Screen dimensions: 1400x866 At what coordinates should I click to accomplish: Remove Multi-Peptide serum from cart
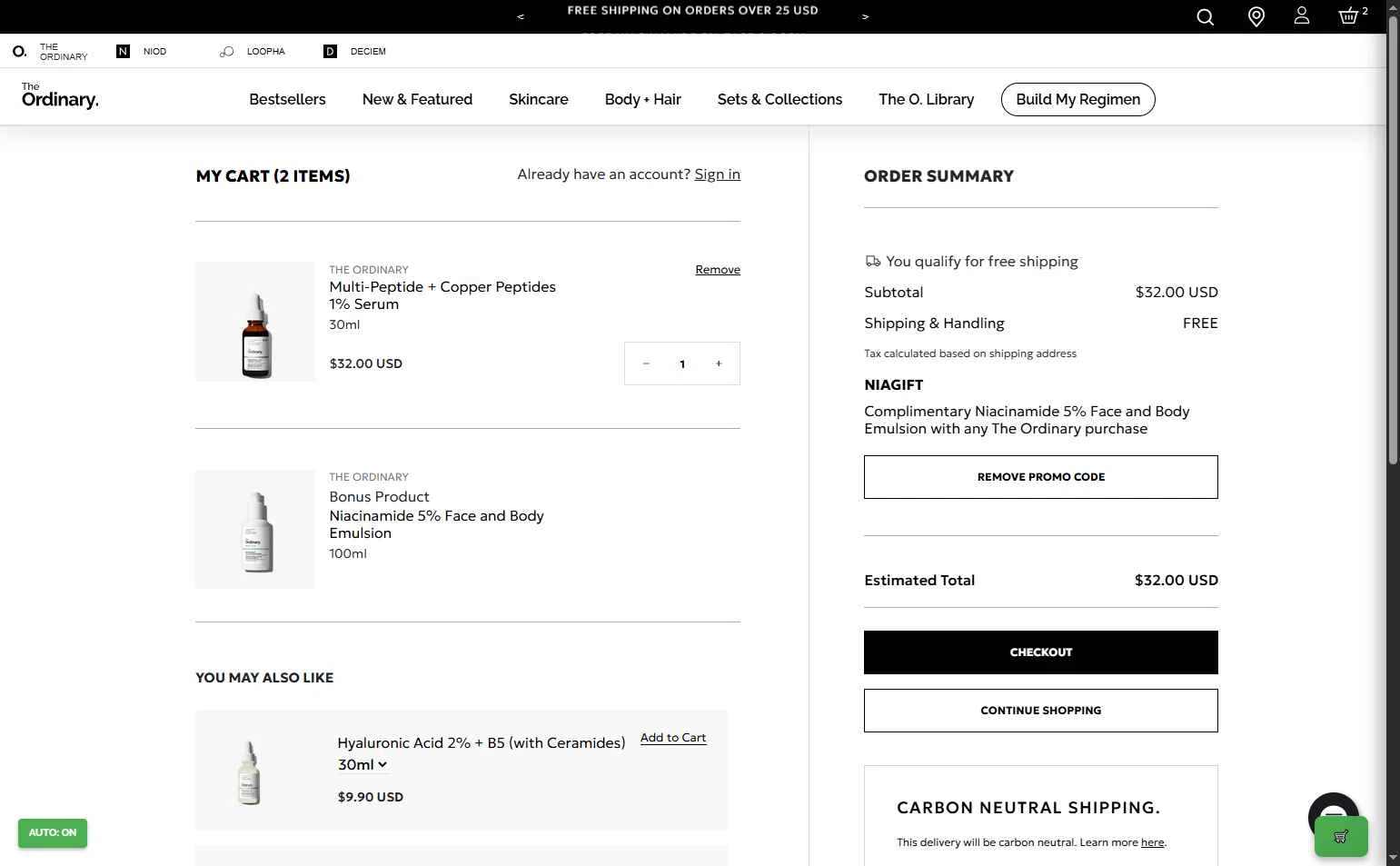(x=718, y=270)
